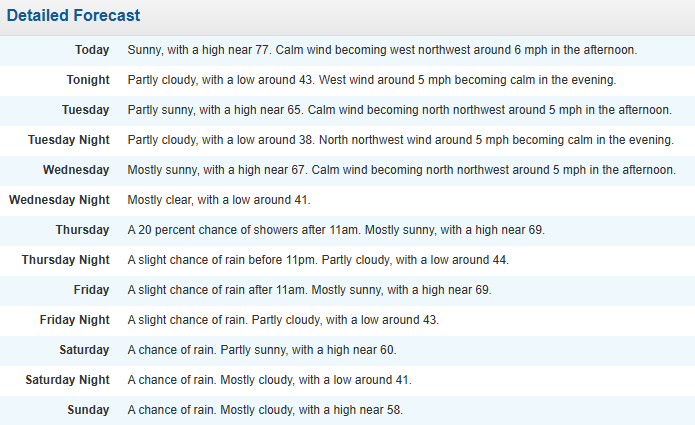This screenshot has width=695, height=425.
Task: Click the Tuesday Night label
Action: point(69,140)
